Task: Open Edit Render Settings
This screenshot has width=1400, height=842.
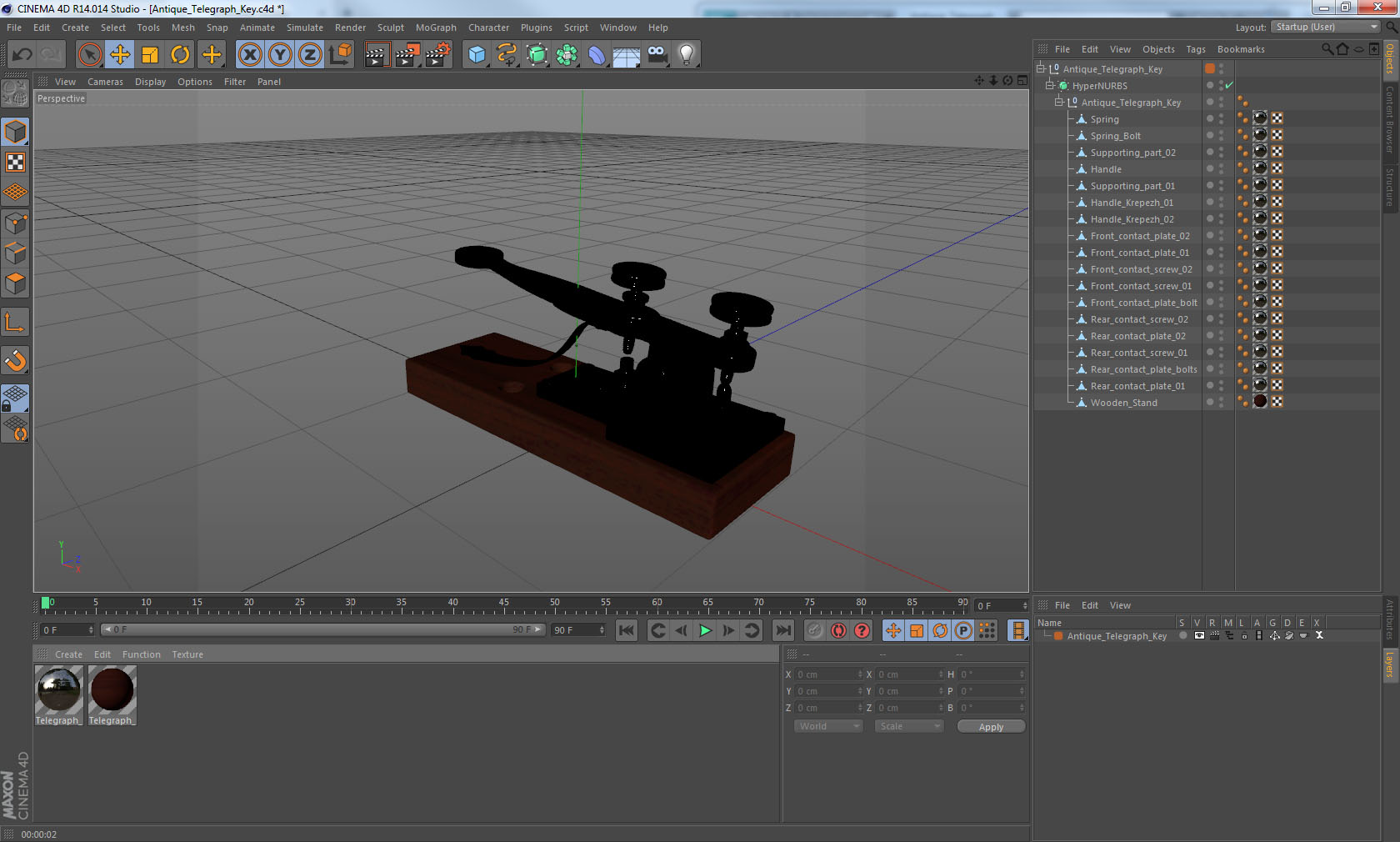Action: pyautogui.click(x=437, y=55)
